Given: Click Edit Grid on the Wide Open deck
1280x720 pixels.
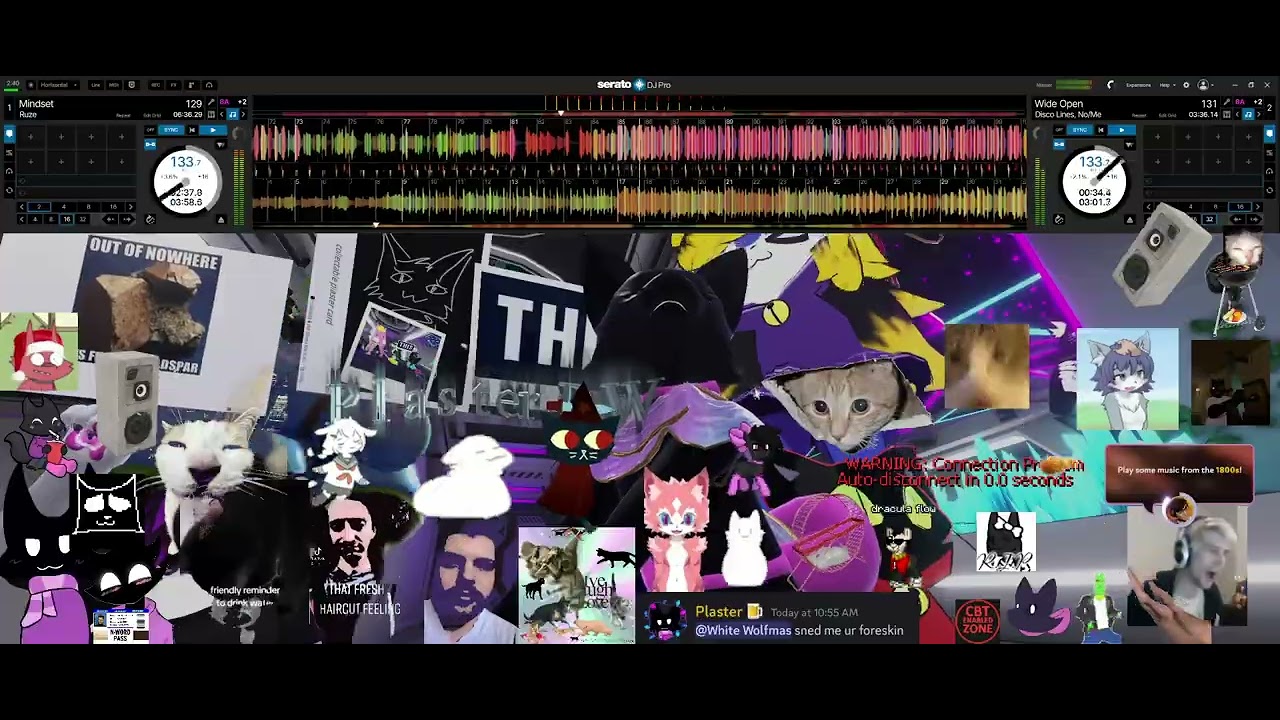Looking at the screenshot, I should pos(1168,115).
